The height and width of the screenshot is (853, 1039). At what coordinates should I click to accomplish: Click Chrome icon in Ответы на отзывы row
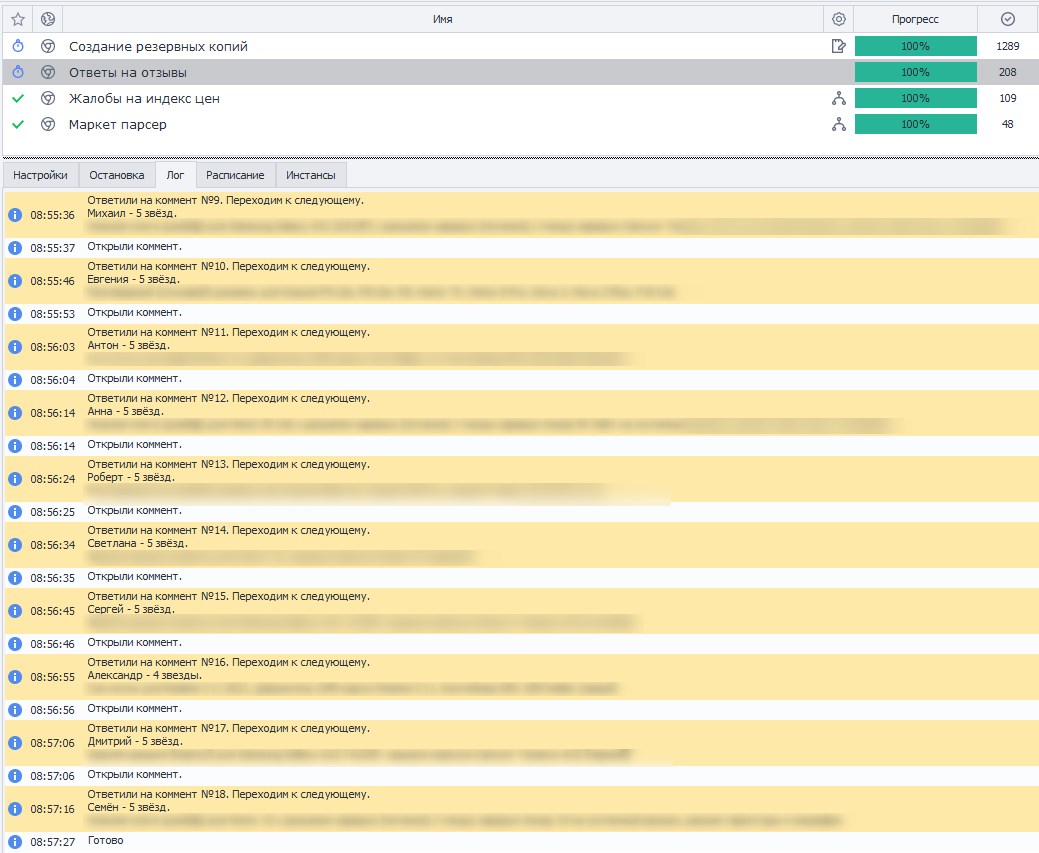(48, 72)
